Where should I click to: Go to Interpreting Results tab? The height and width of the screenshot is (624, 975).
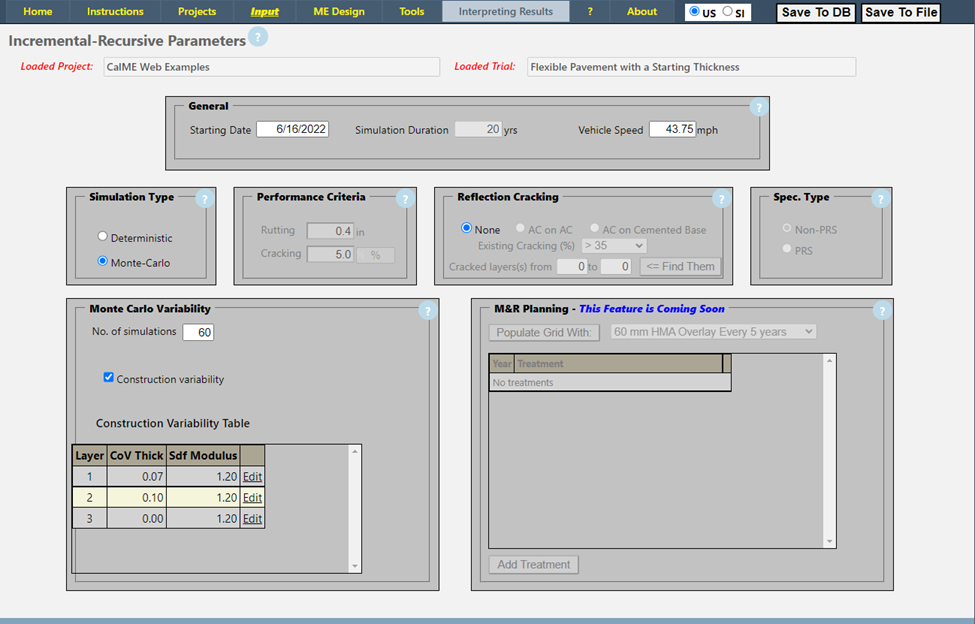point(505,12)
